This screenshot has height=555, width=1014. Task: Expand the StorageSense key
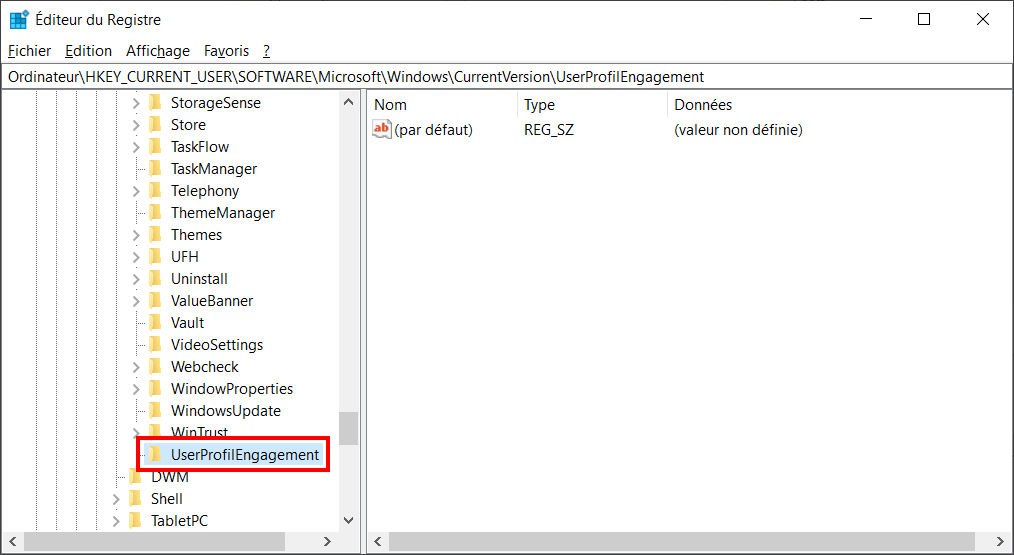tap(136, 103)
